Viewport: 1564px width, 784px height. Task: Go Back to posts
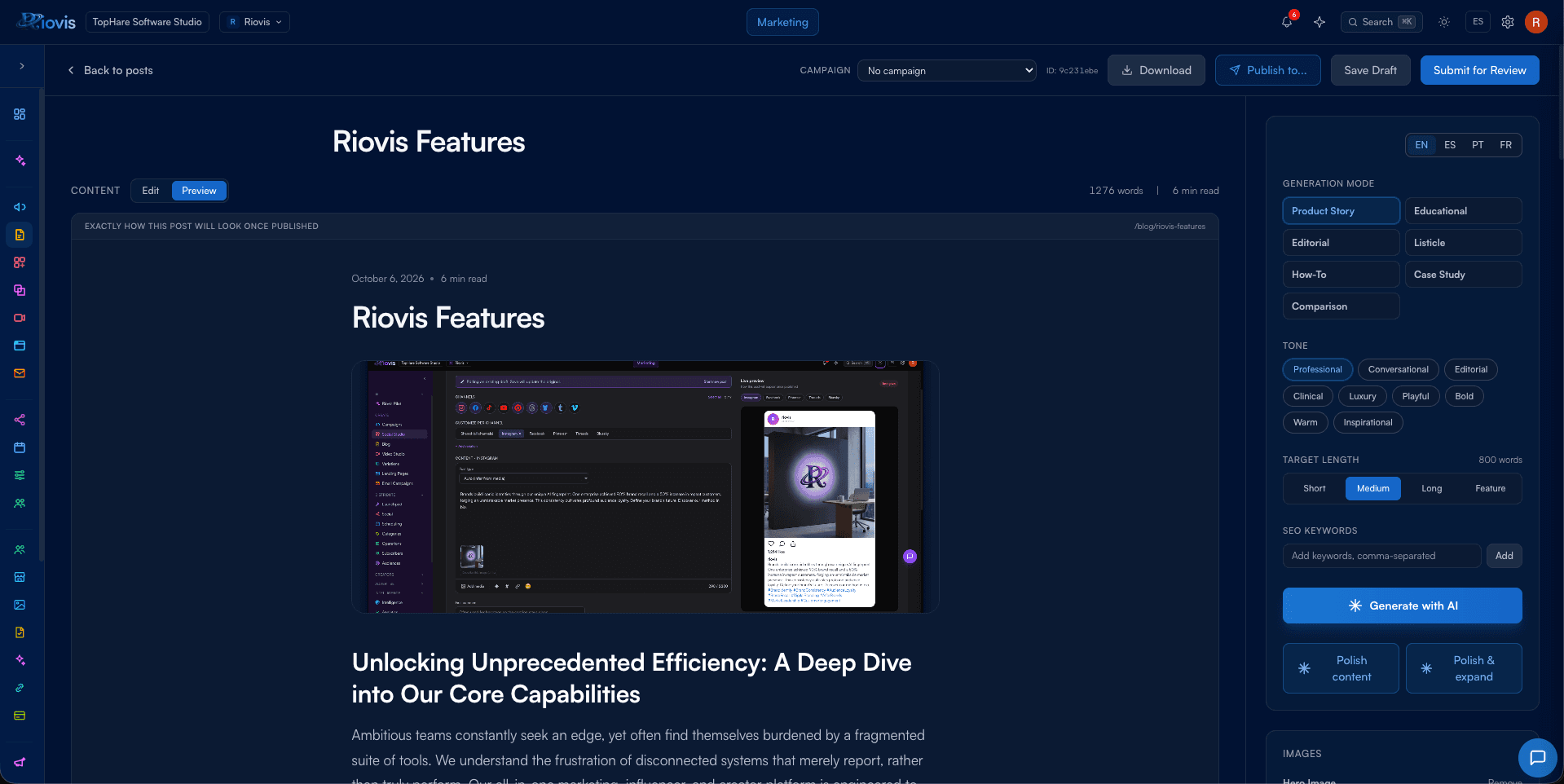110,70
